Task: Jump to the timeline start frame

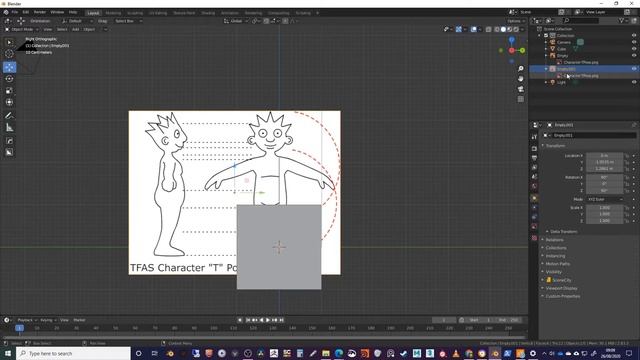Action: [x=248, y=320]
